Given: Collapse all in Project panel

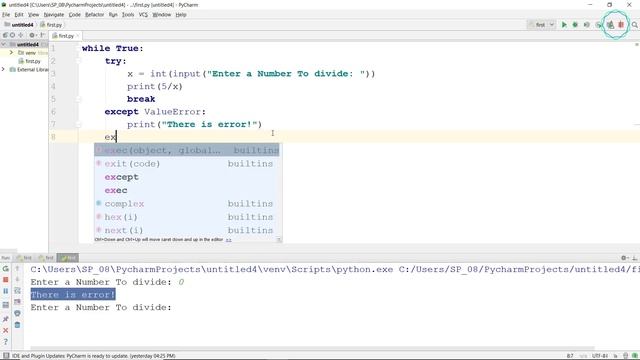Looking at the screenshot, I should [21, 36].
